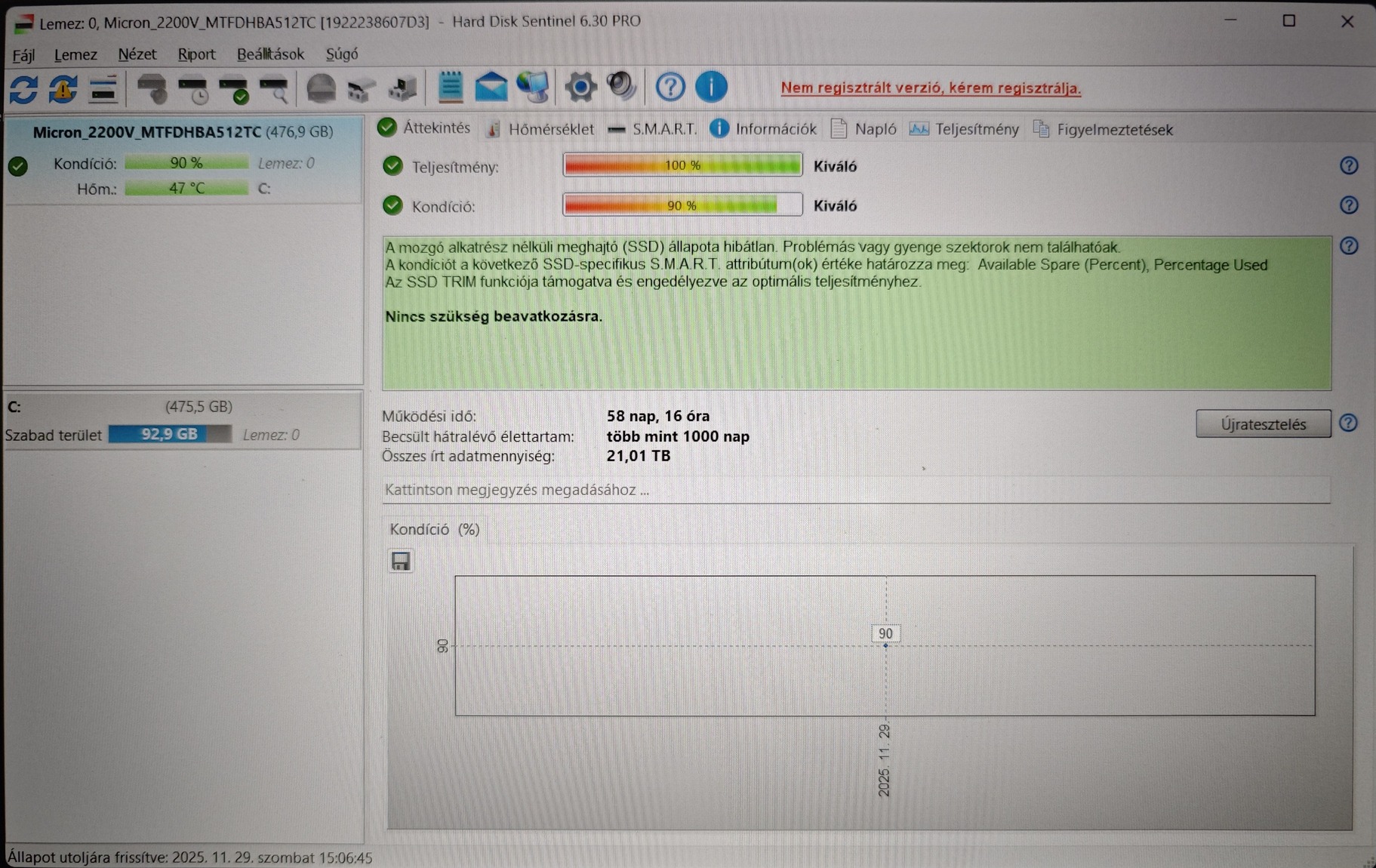1376x868 pixels.
Task: Click the 'Állapot utoljára frissítve' status bar text
Action: click(190, 857)
